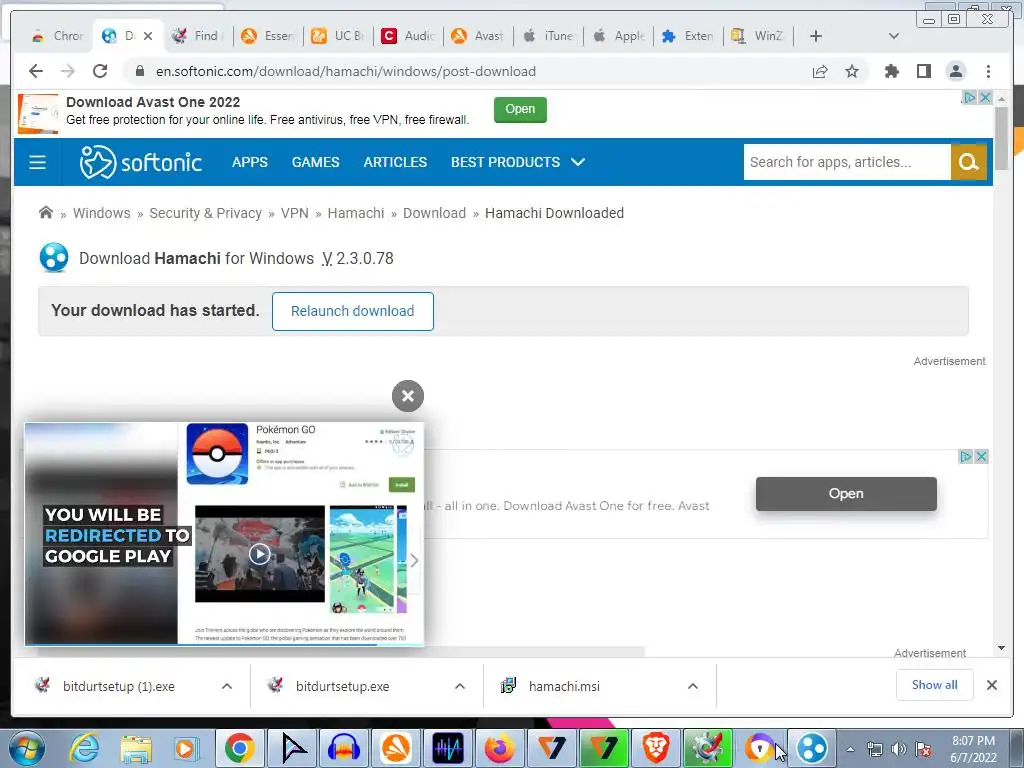Click the Softonic logo
Image resolution: width=1024 pixels, height=768 pixels.
point(140,162)
